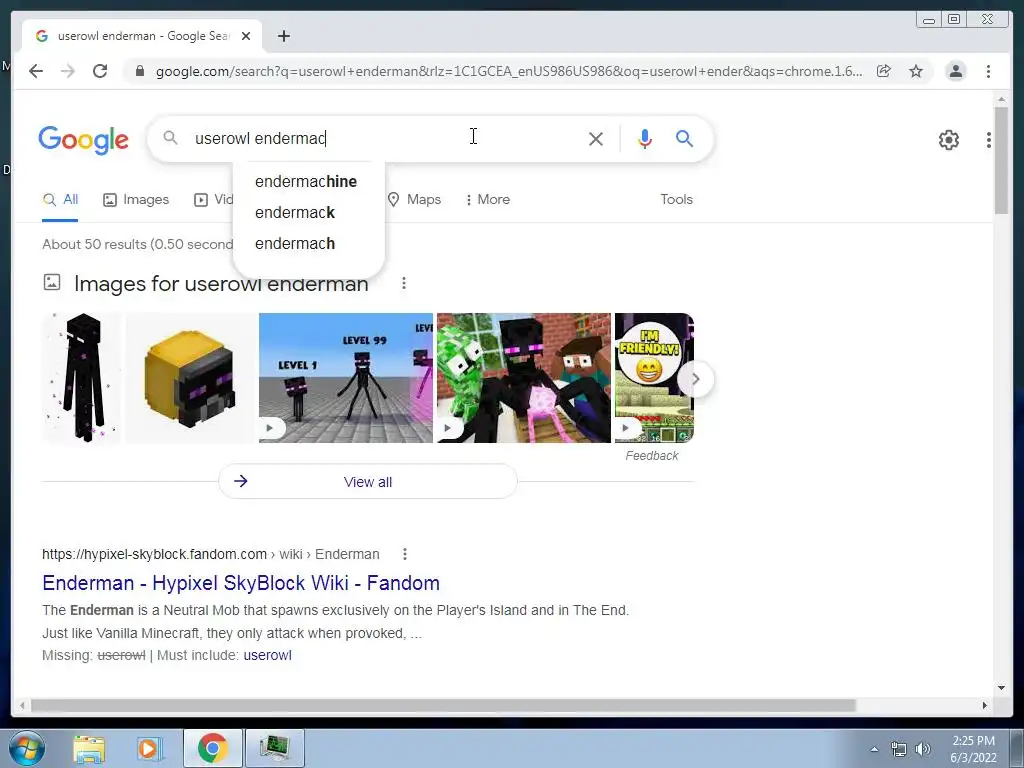
Task: Open the Windows Start menu
Action: [x=26, y=748]
